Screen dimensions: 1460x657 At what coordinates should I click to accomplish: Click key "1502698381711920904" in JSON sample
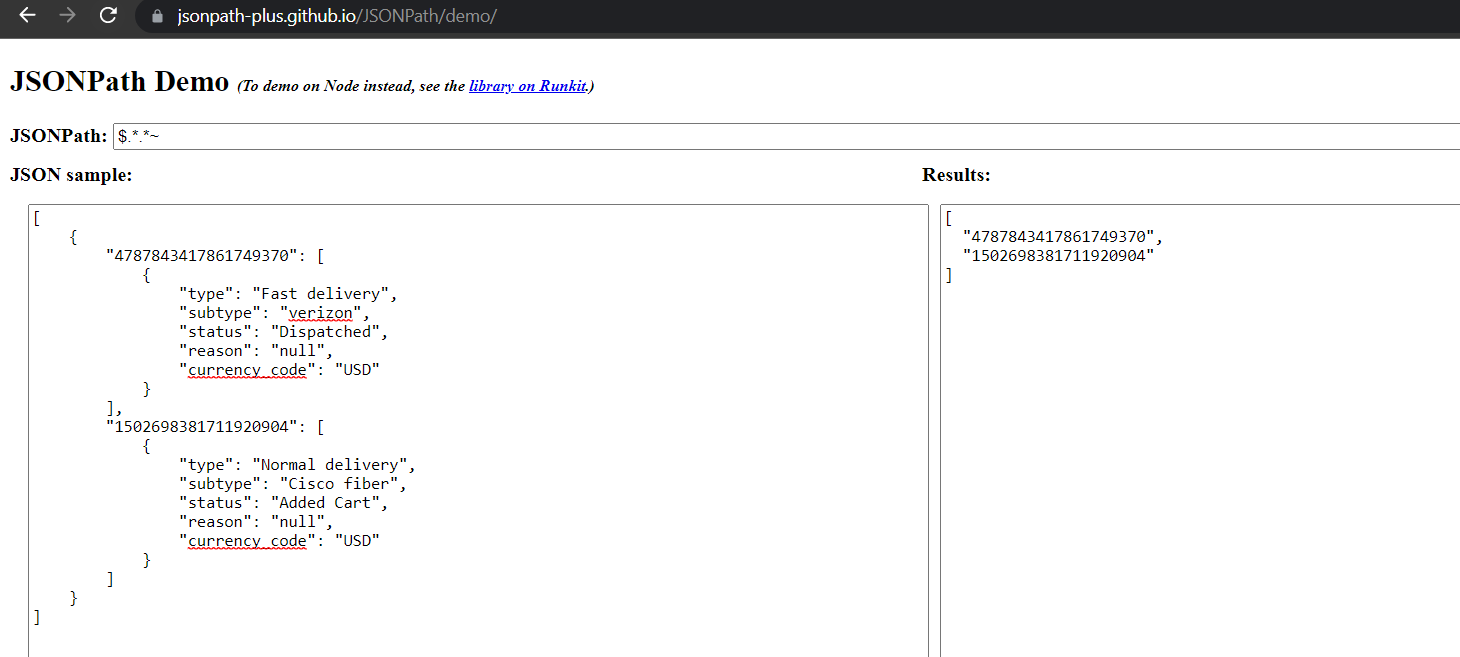coord(203,427)
